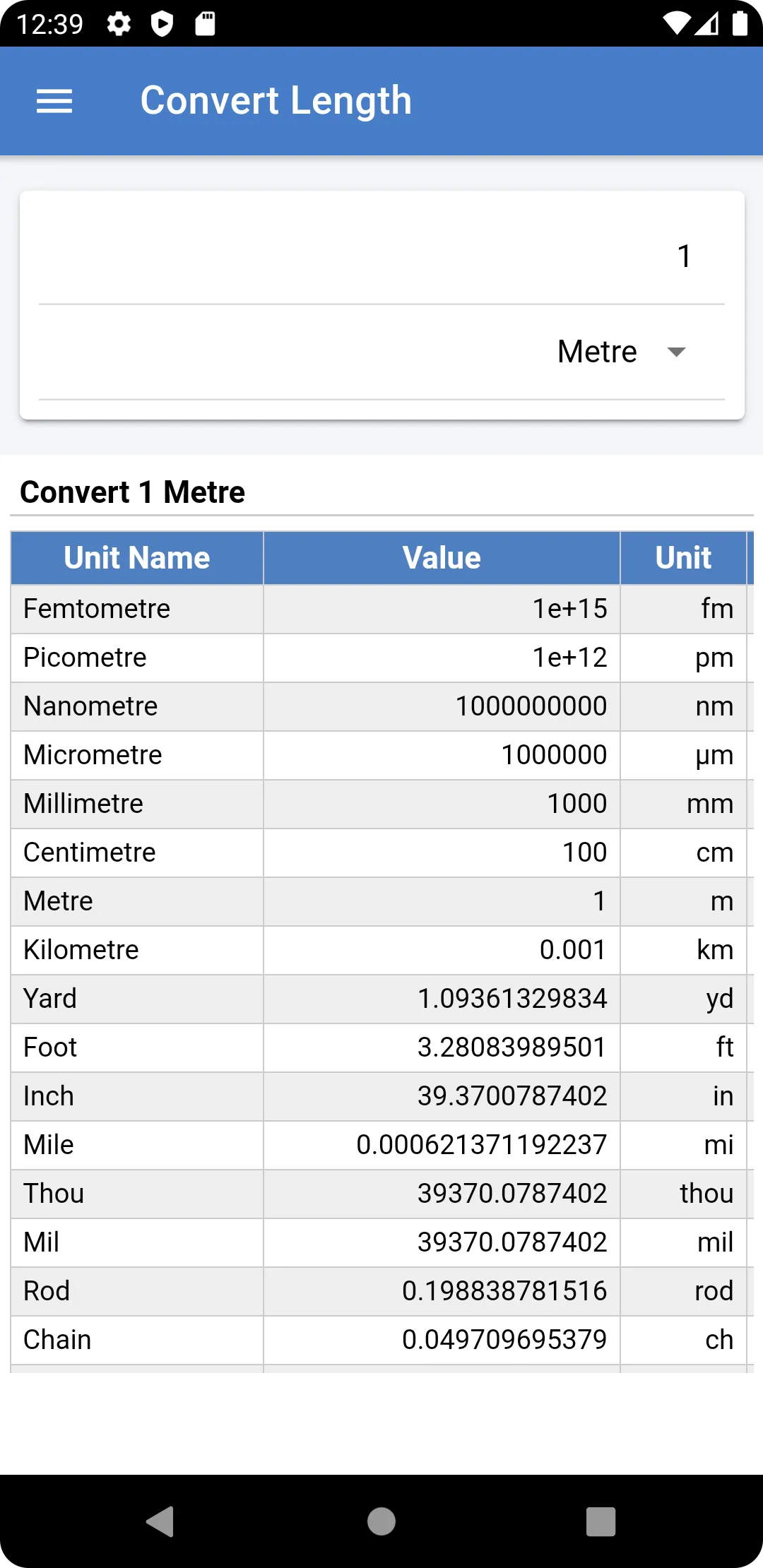Tap the Wi-Fi signal icon
The image size is (763, 1568).
[x=676, y=24]
